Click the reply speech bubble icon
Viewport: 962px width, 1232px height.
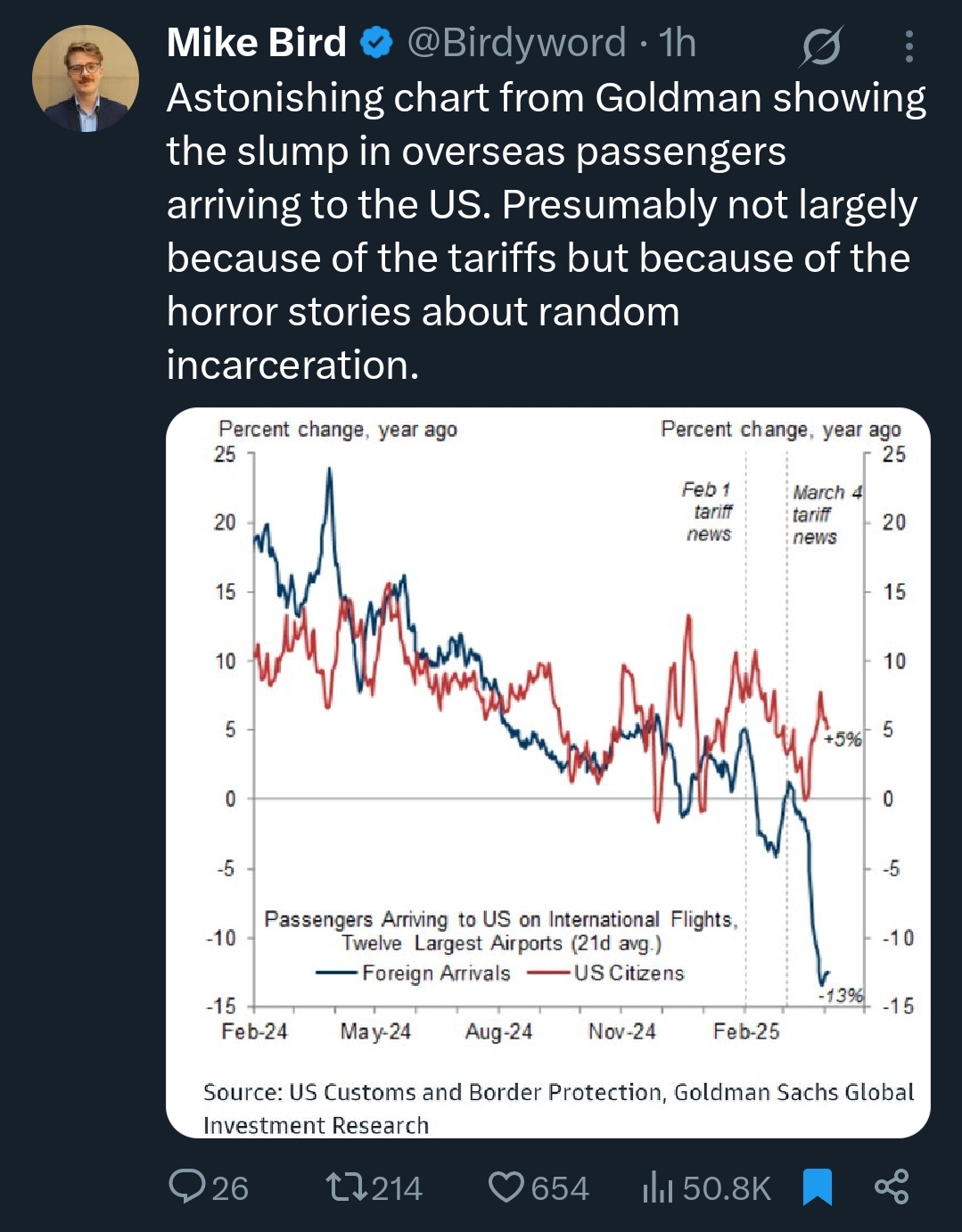pos(186,1187)
